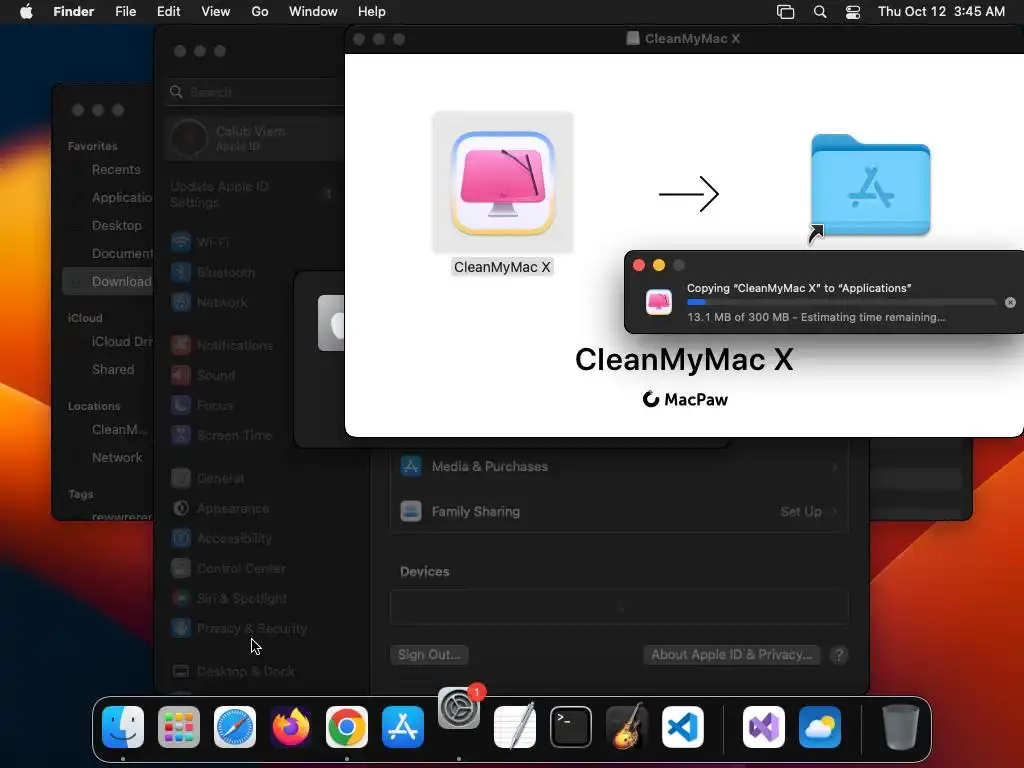Select Network location in Finder sidebar

click(x=117, y=457)
